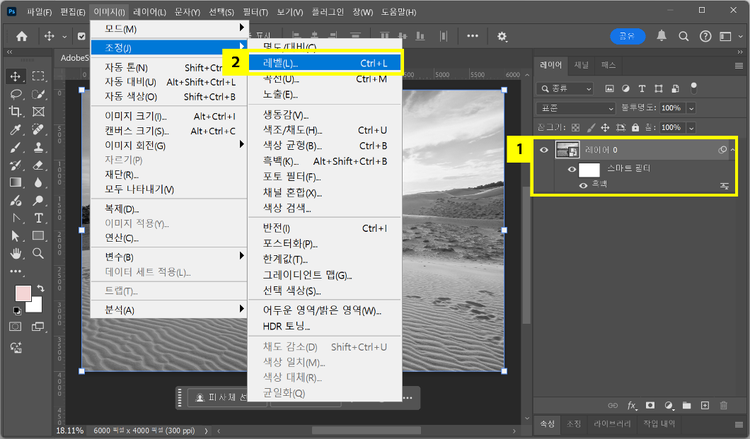Click the new group folder icon
This screenshot has width=750, height=439.
(688, 406)
